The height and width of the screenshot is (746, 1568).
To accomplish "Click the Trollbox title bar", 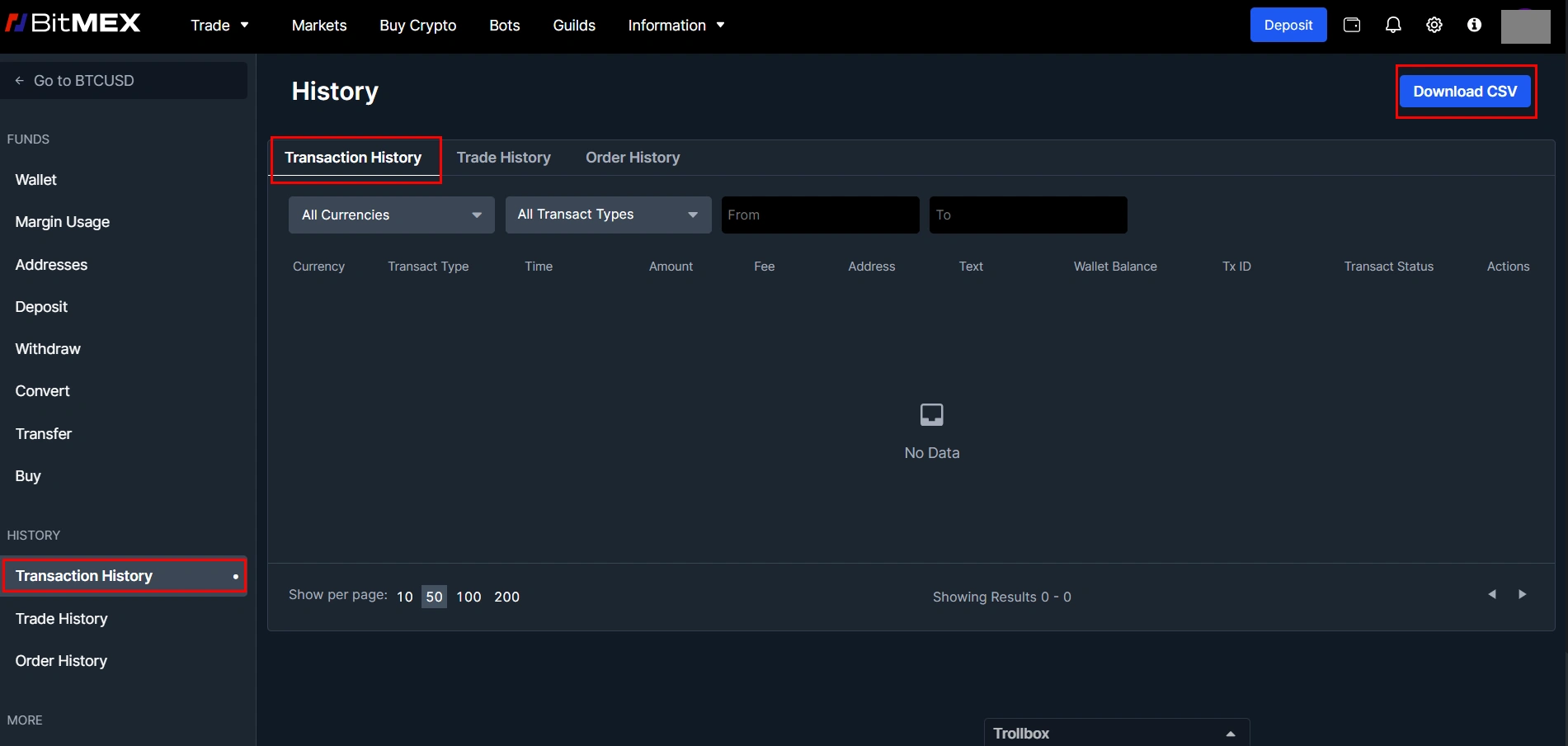I will pos(1117,733).
